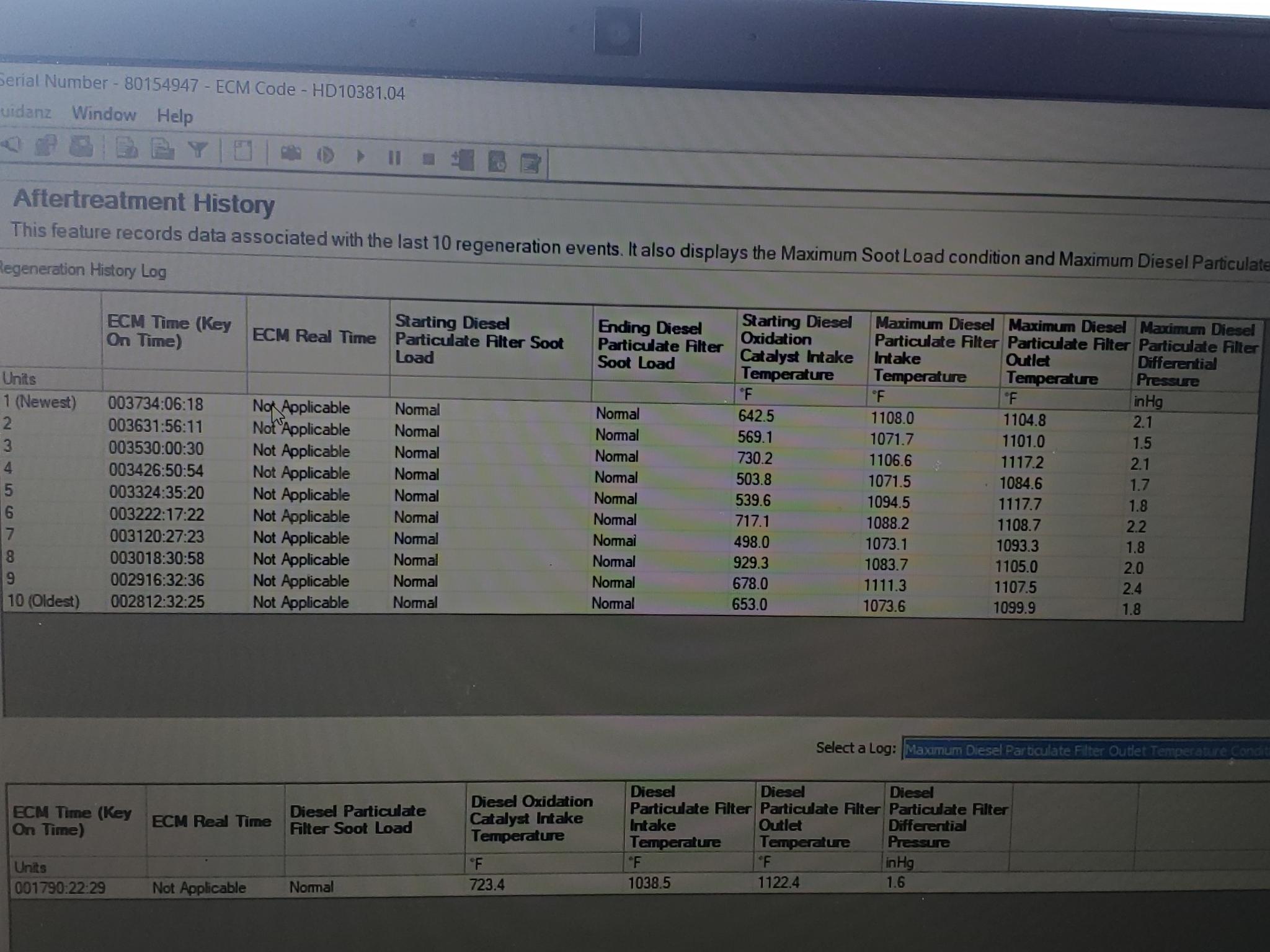Select the 1 (Newest) regeneration row
The height and width of the screenshot is (952, 1270).
[x=40, y=402]
